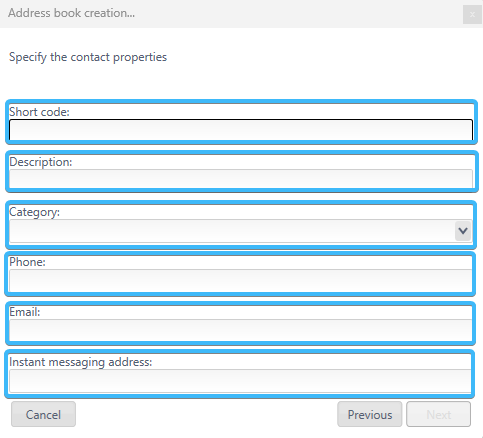Screen dimensions: 483x438
Task: Click the "Instant messaging address:" label
Action: click(81, 362)
